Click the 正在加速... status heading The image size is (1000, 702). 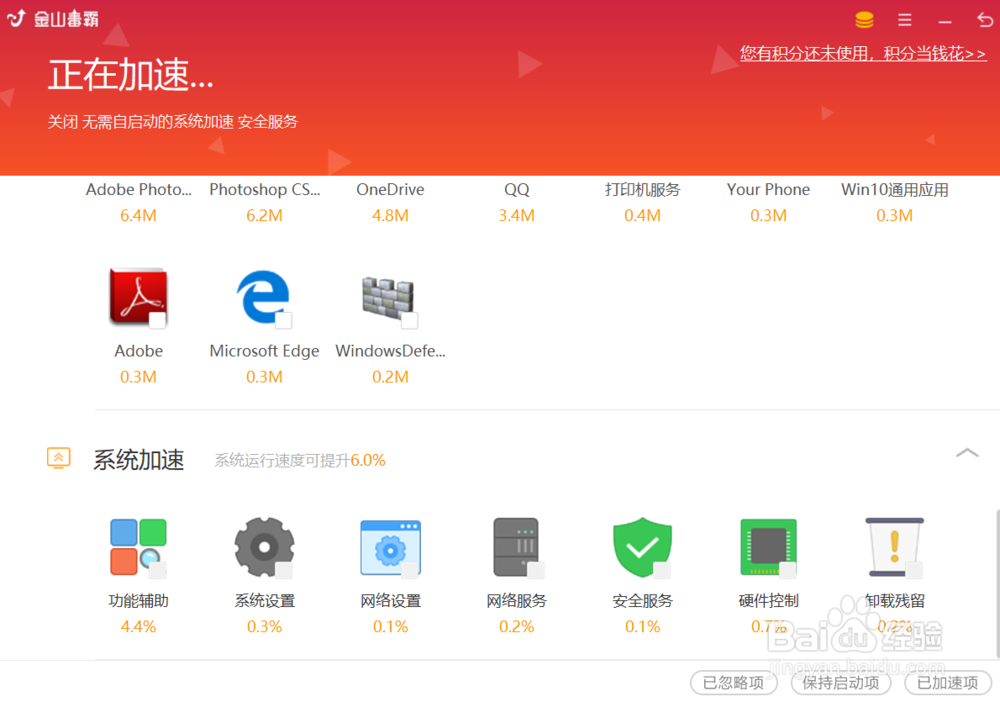click(131, 75)
